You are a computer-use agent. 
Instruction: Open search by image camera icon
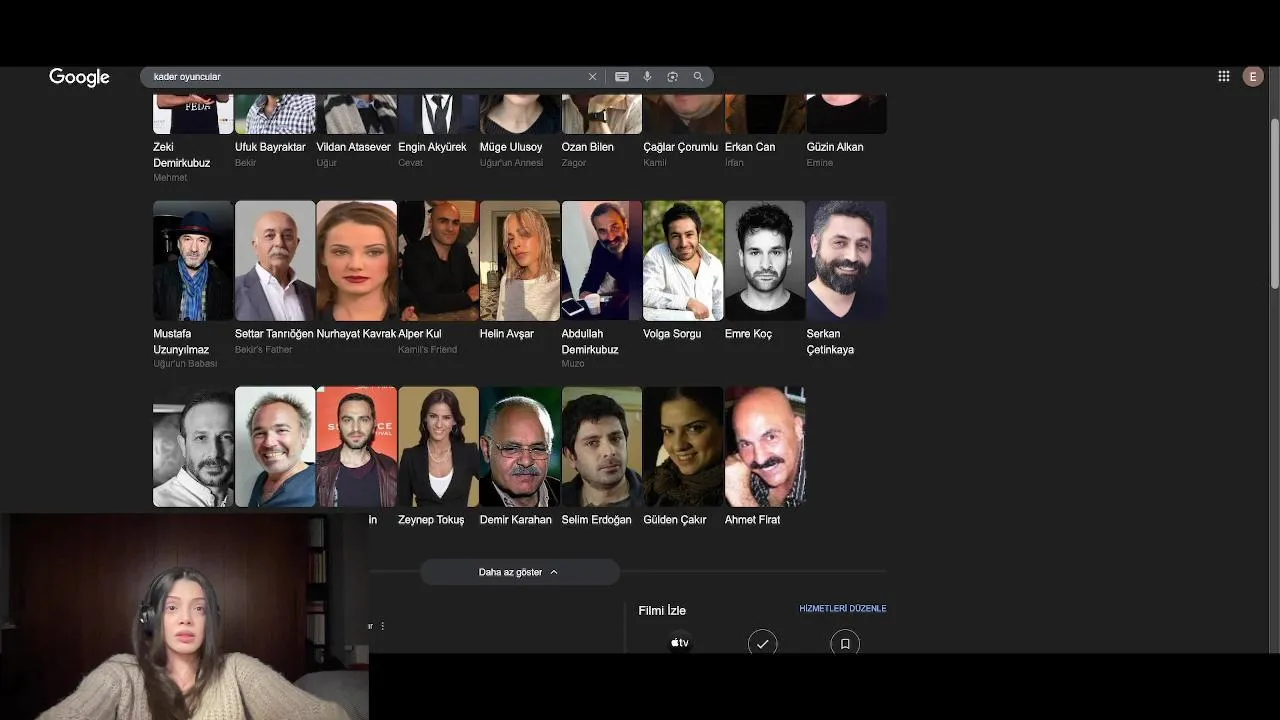pyautogui.click(x=672, y=77)
